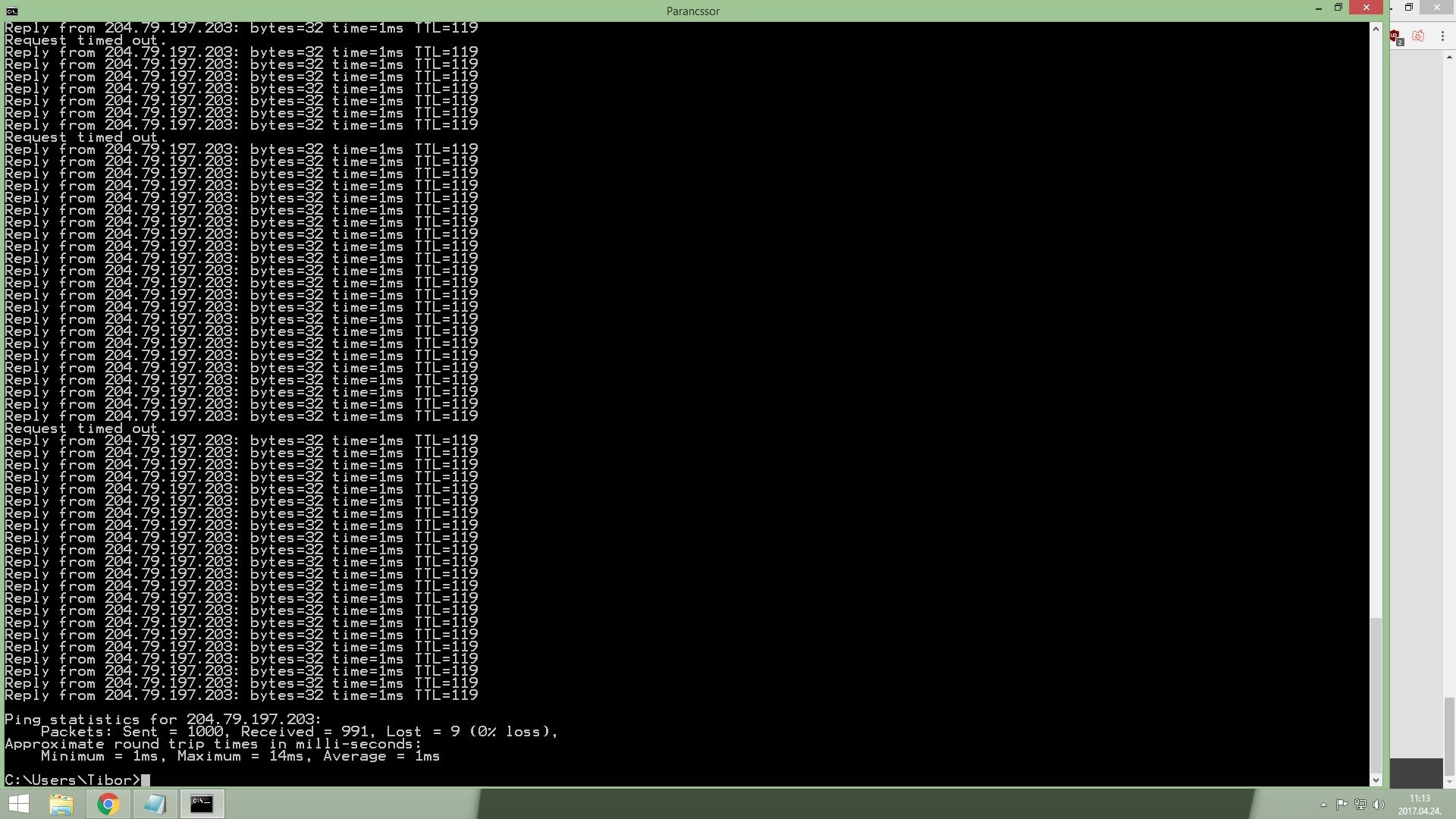The height and width of the screenshot is (819, 1456).
Task: Click the Command Prompt taskbar icon
Action: coord(202,804)
